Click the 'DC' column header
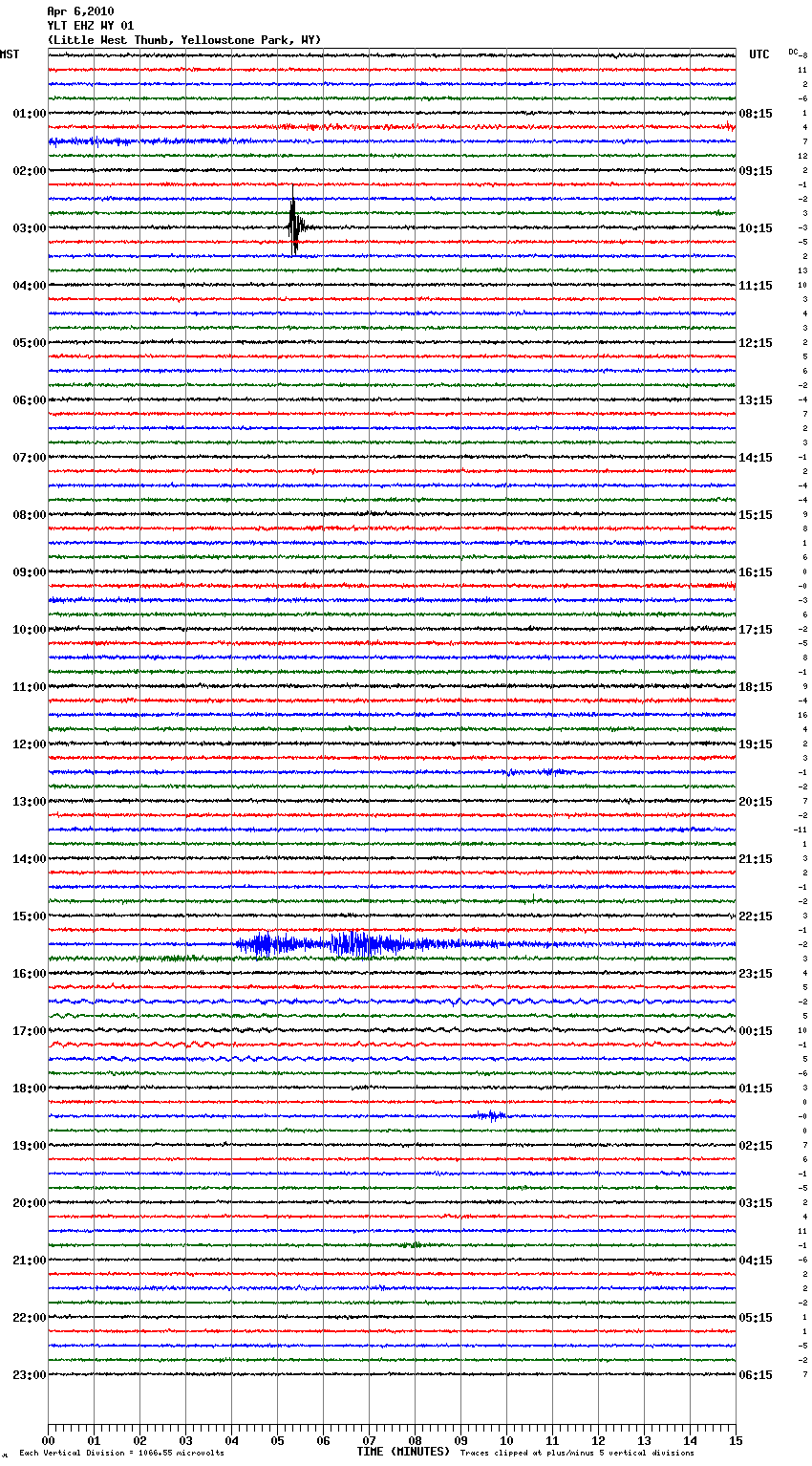The width and height of the screenshot is (812, 1466). (793, 52)
